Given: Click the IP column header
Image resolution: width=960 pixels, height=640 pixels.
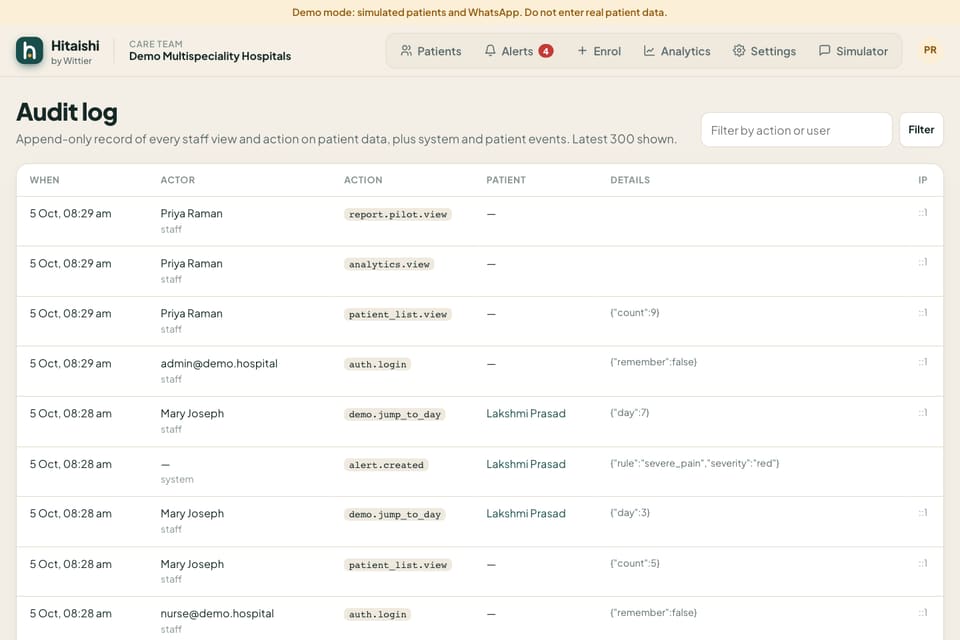Looking at the screenshot, I should 923,180.
